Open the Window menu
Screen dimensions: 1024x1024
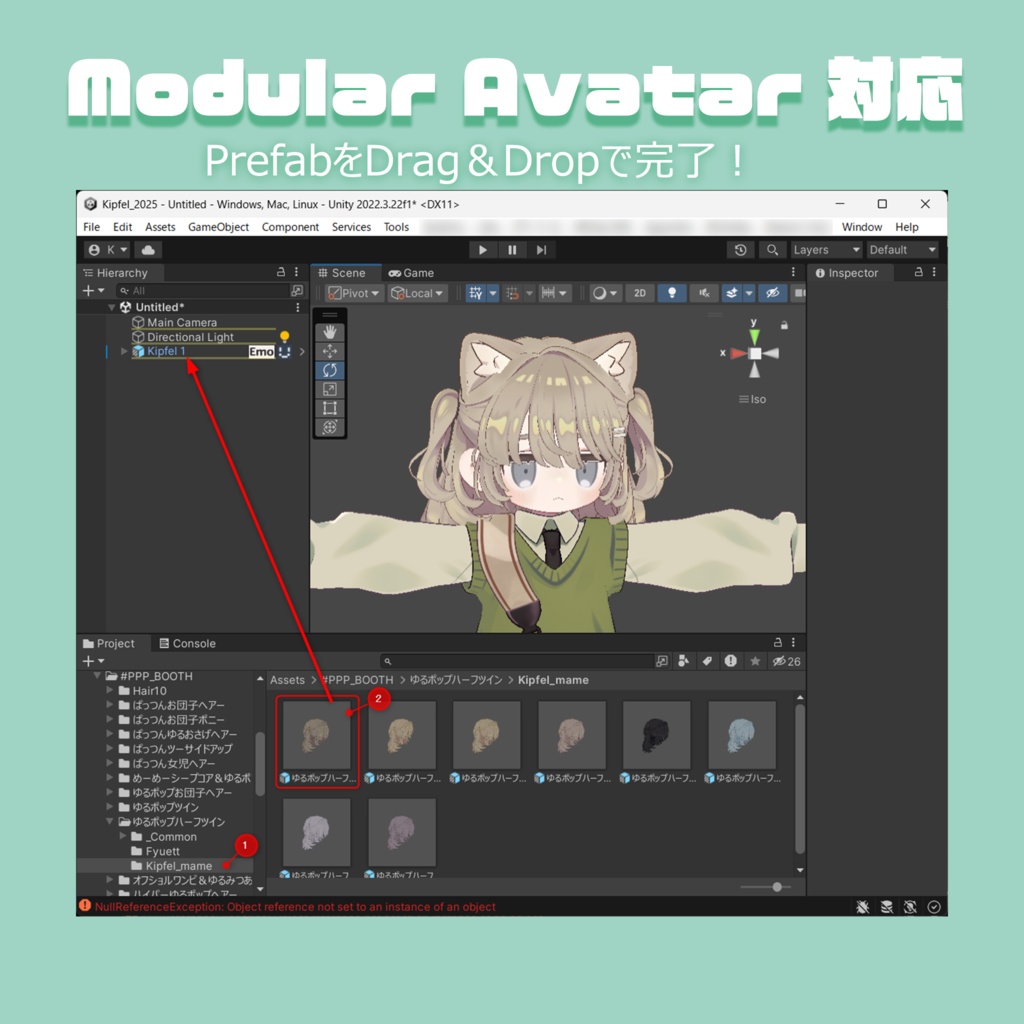point(861,227)
